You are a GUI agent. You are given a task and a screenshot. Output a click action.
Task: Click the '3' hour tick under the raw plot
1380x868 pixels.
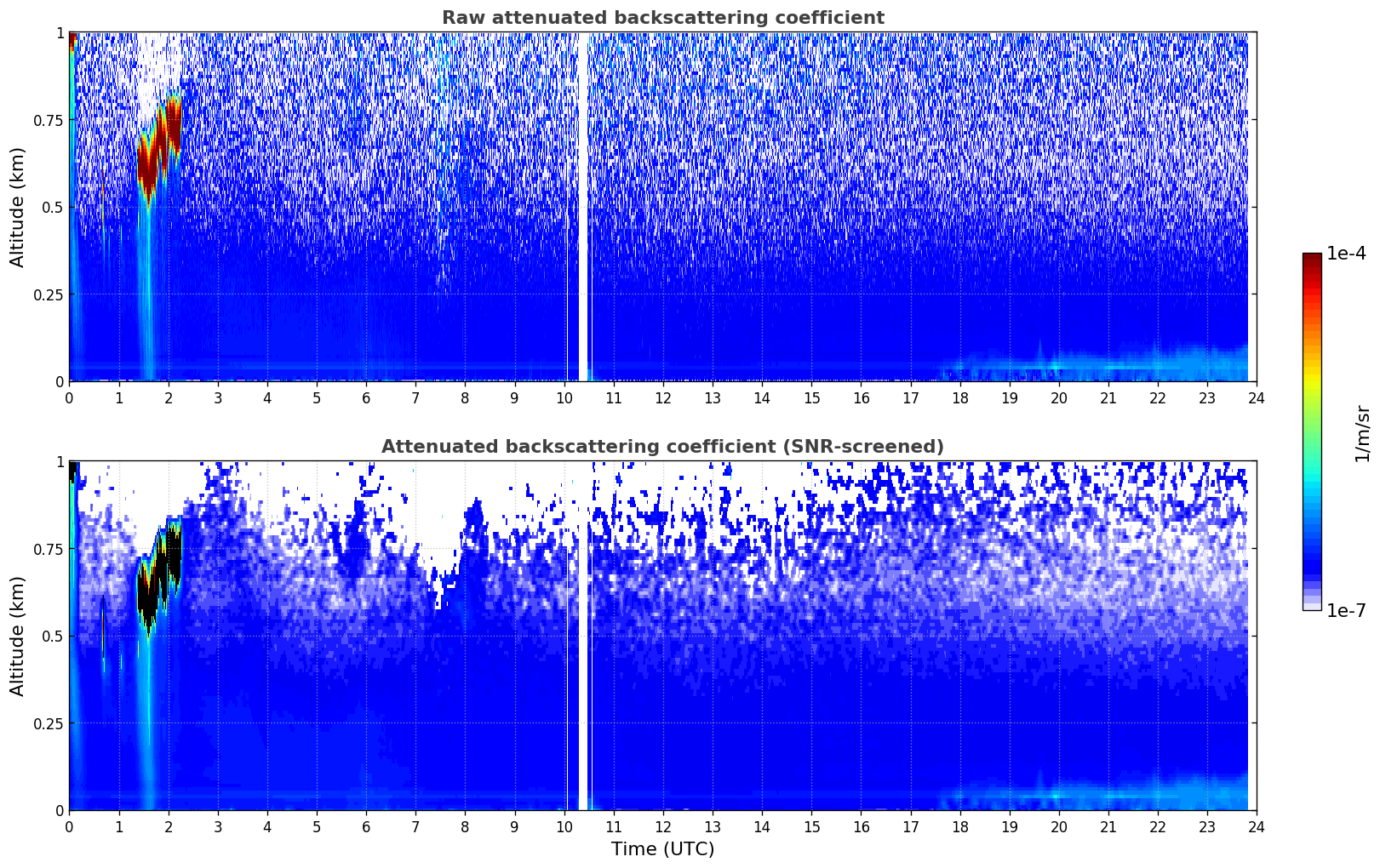click(x=218, y=397)
